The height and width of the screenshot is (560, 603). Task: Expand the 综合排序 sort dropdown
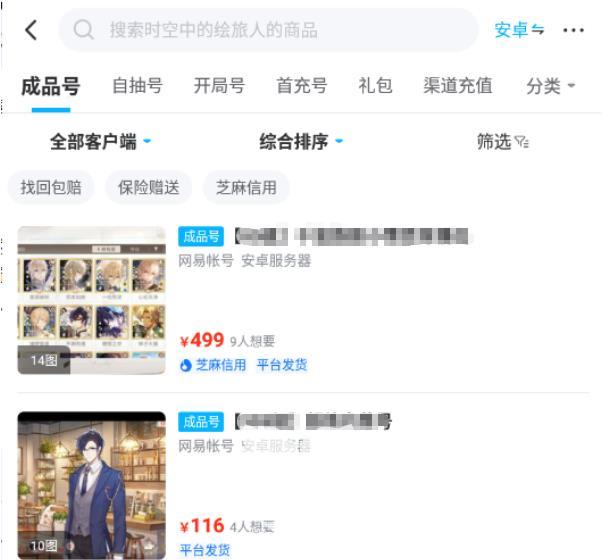(301, 142)
